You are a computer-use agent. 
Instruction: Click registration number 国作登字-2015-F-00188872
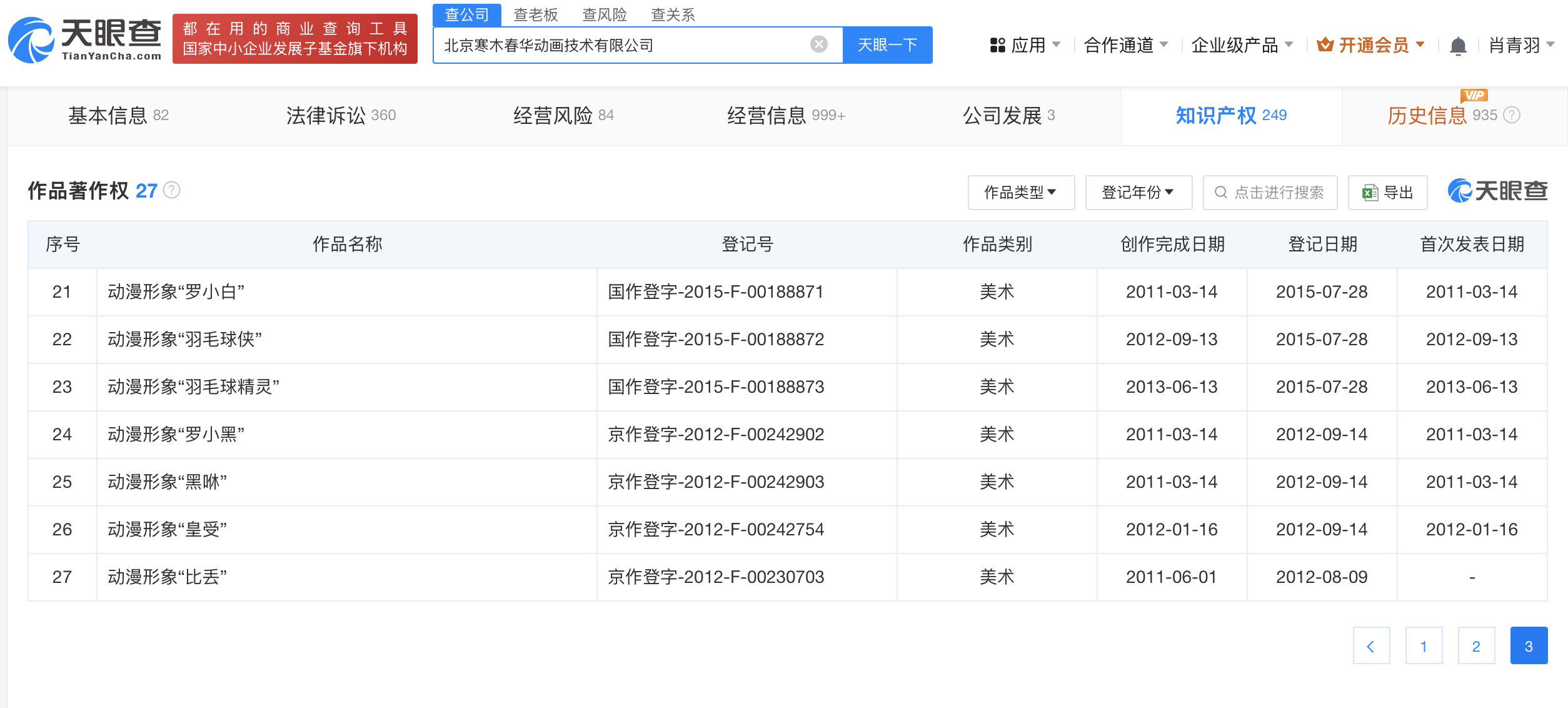tap(716, 340)
